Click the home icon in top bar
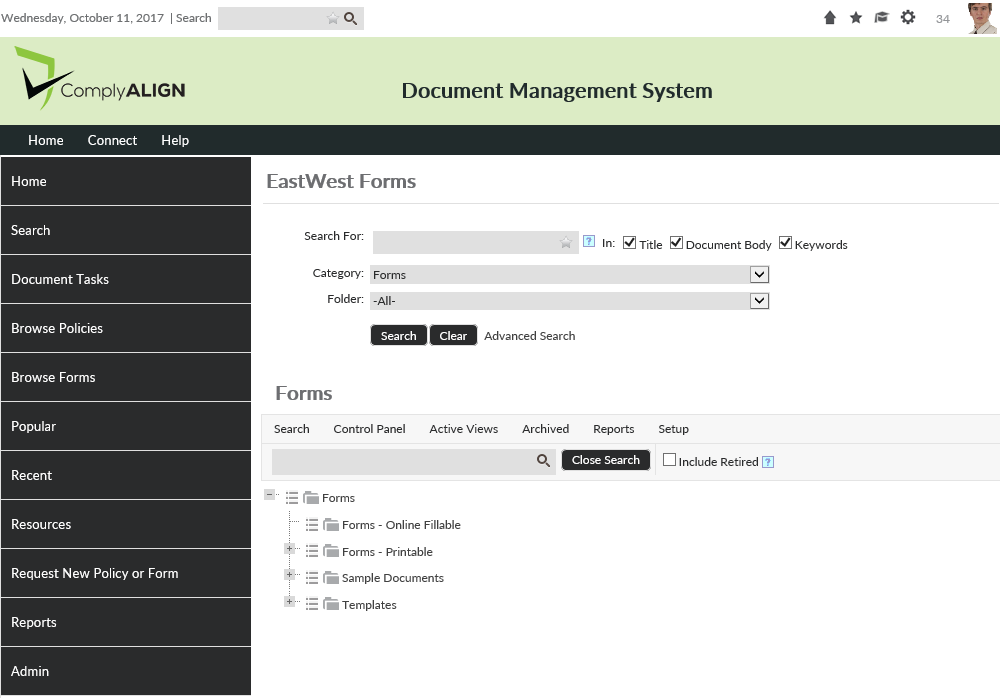This screenshot has width=1000, height=698. 830,18
